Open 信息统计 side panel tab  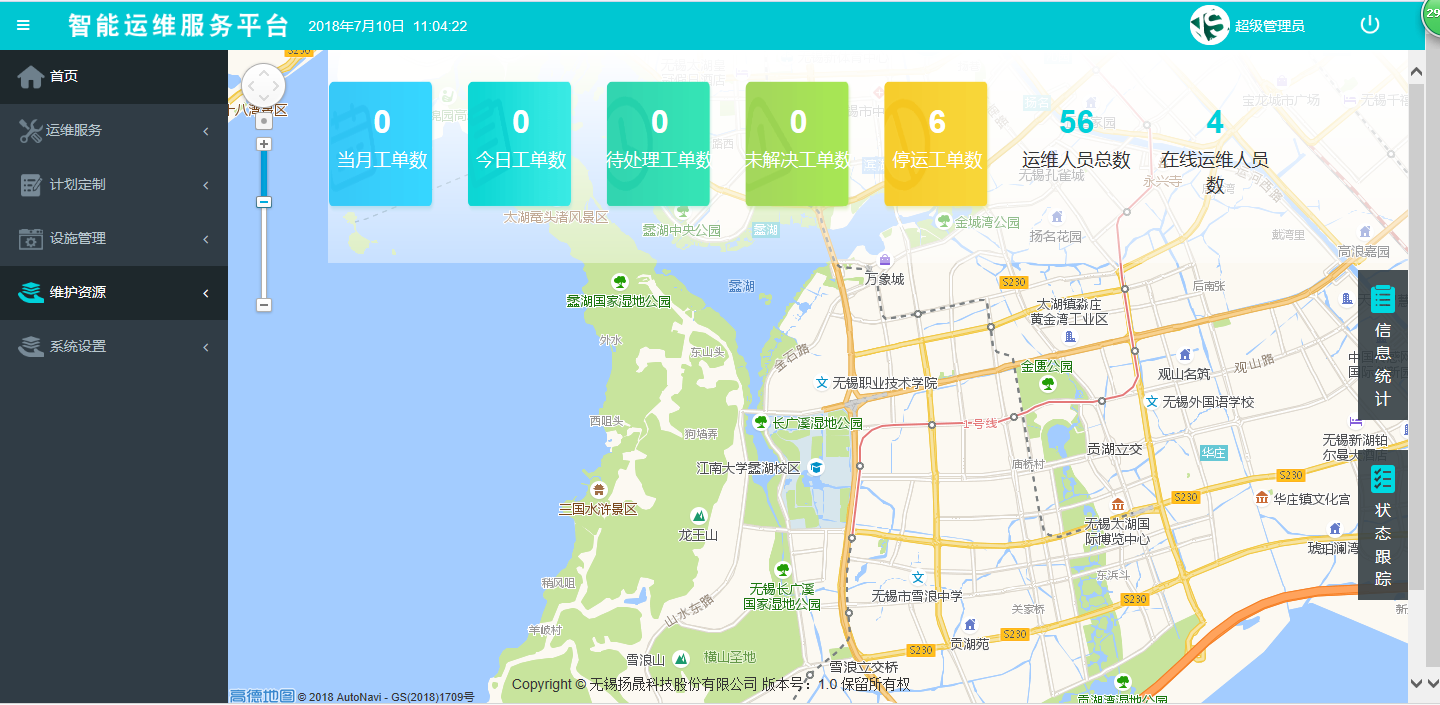coord(1383,344)
